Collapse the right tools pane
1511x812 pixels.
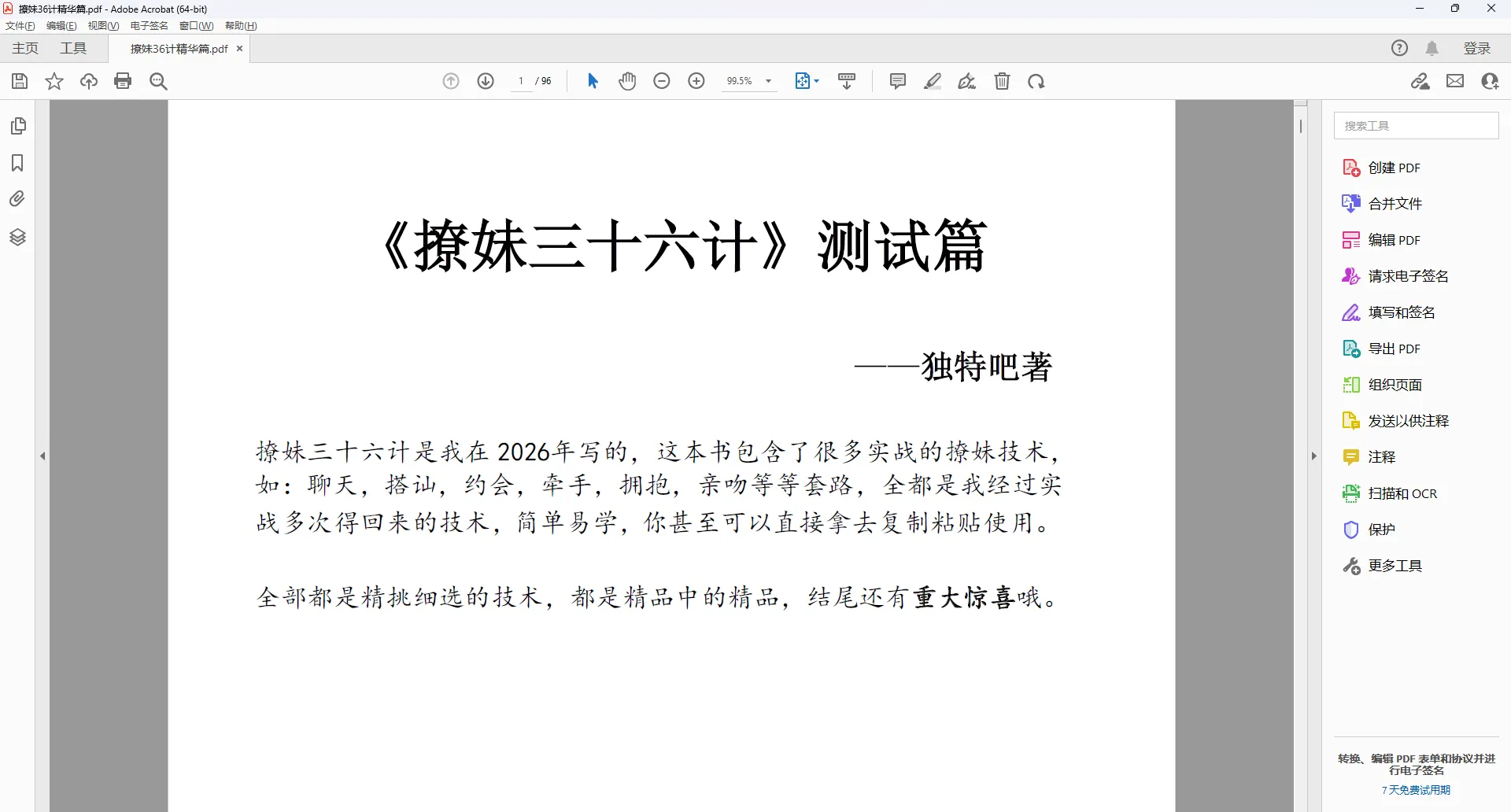tap(1313, 456)
